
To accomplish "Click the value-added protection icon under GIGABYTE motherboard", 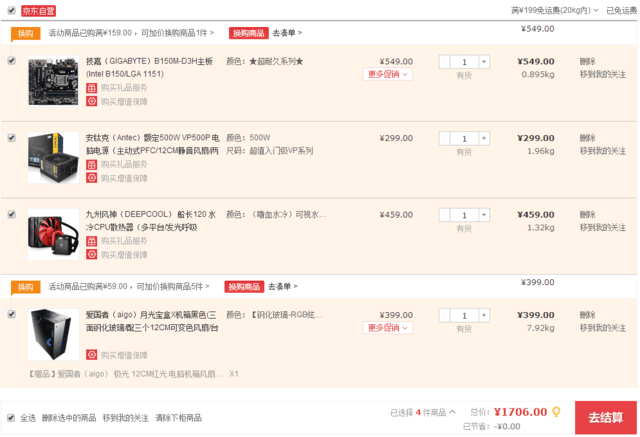I will point(91,101).
